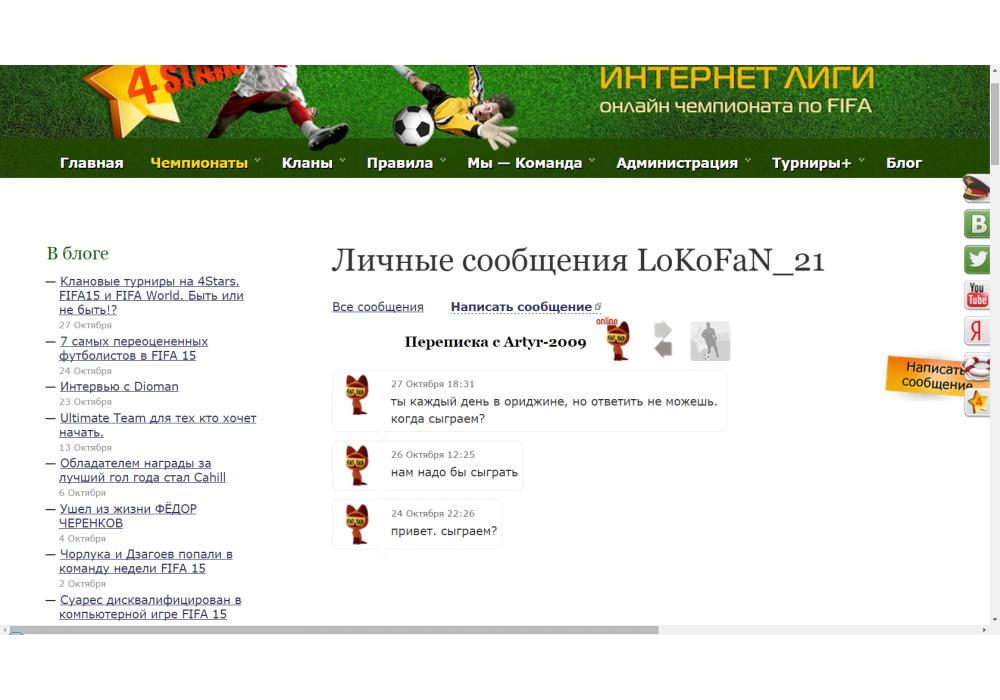Click message text 'привет. сыграем?'

point(444,531)
